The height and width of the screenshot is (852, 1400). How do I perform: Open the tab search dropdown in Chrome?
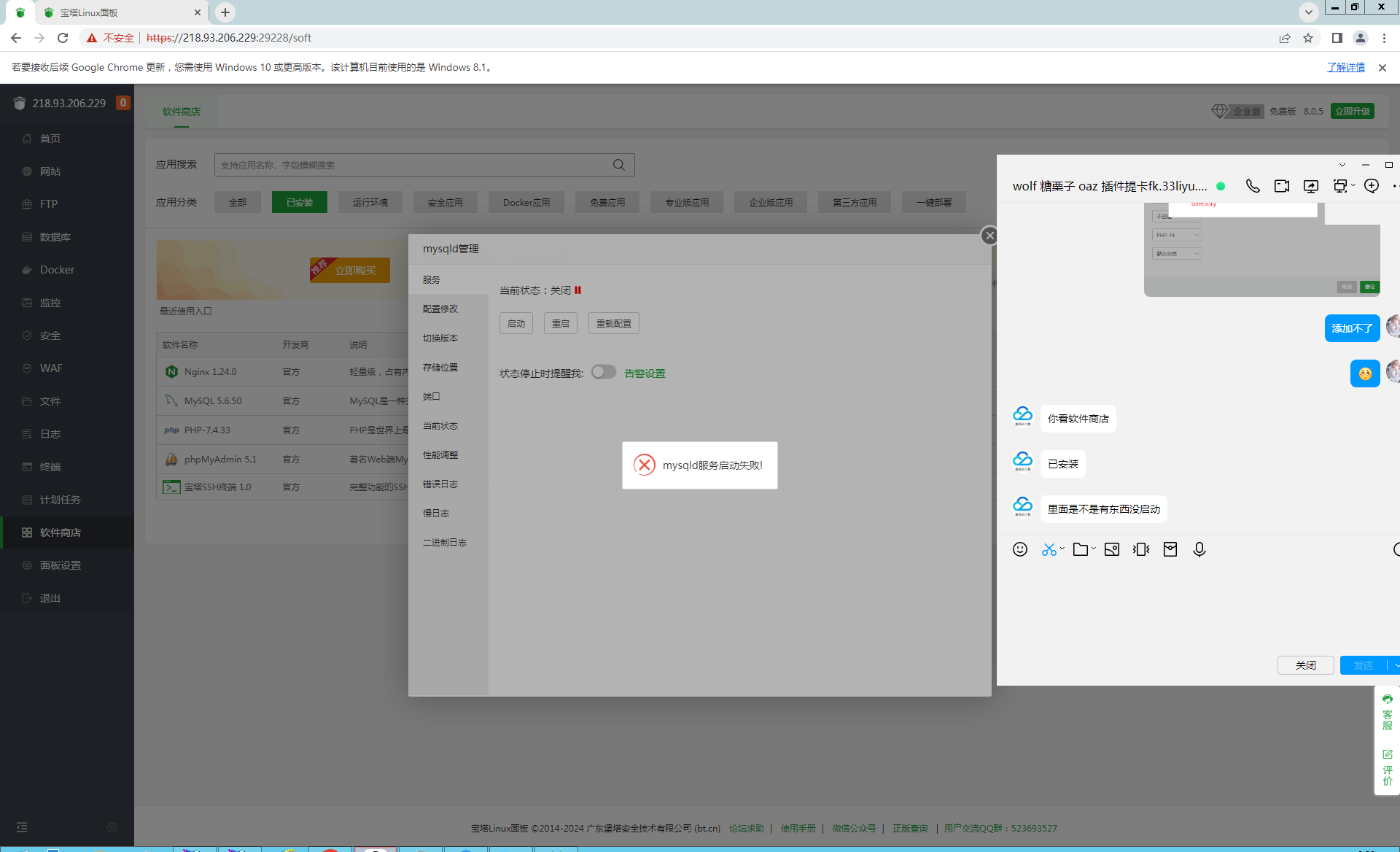pyautogui.click(x=1308, y=12)
